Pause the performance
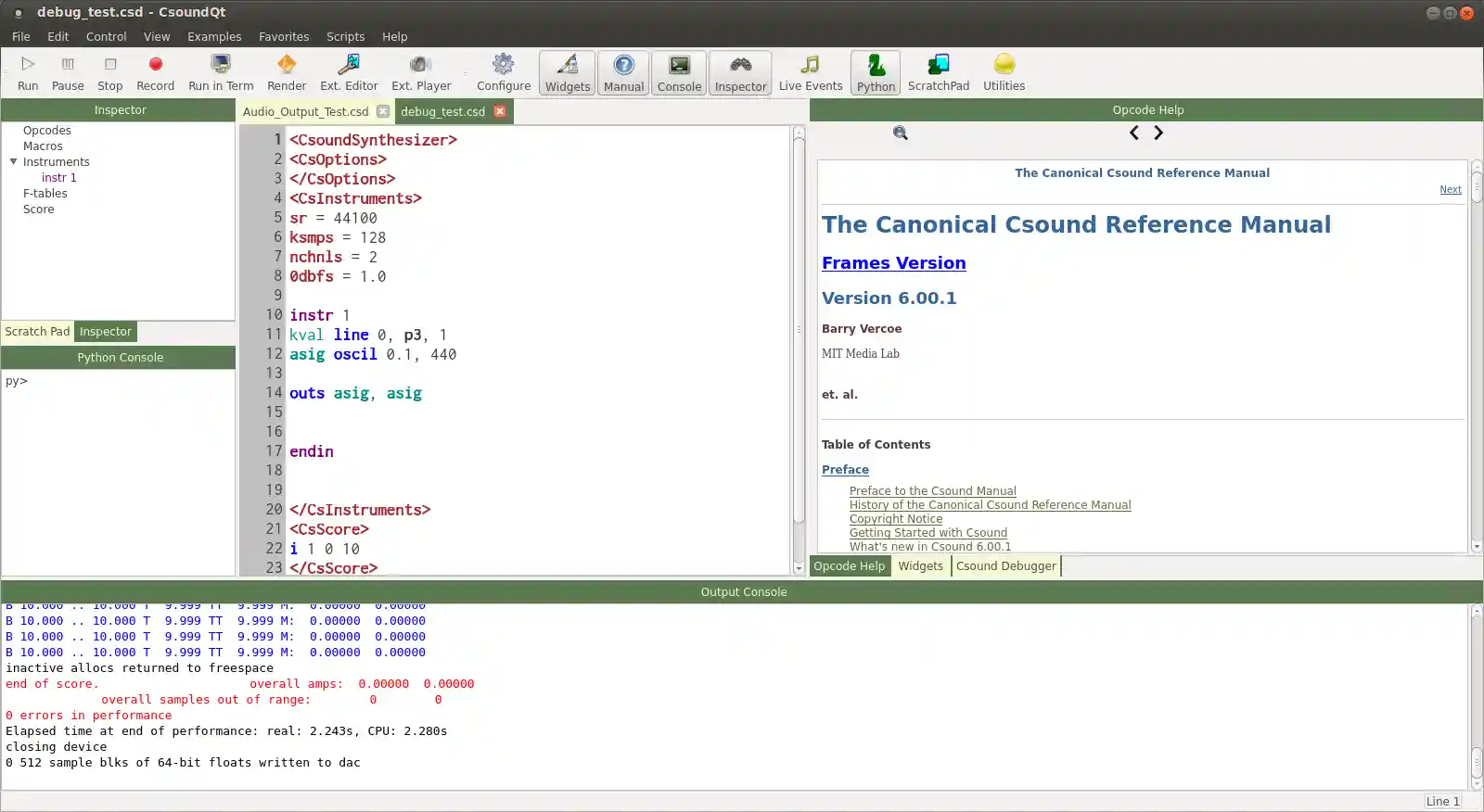Screen dimensions: 1484x812 point(68,73)
